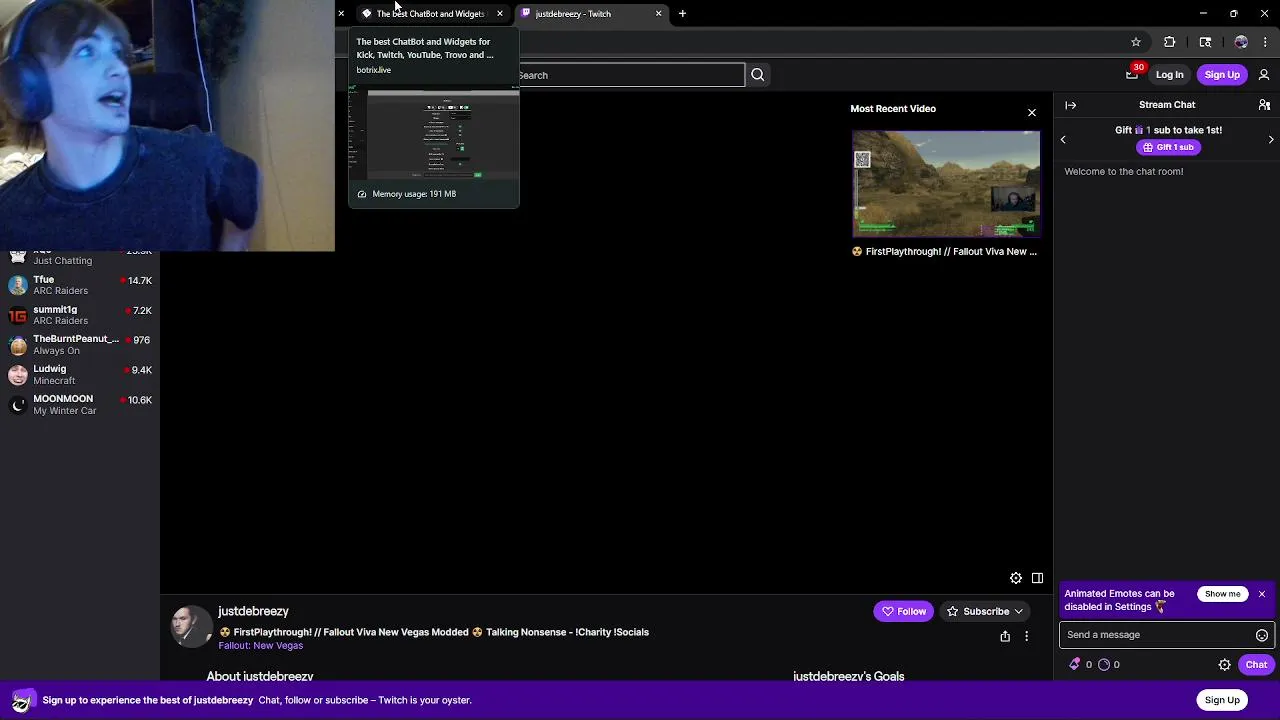Click the Sign Up button in bottom banner
1280x720 pixels.
pyautogui.click(x=1222, y=700)
